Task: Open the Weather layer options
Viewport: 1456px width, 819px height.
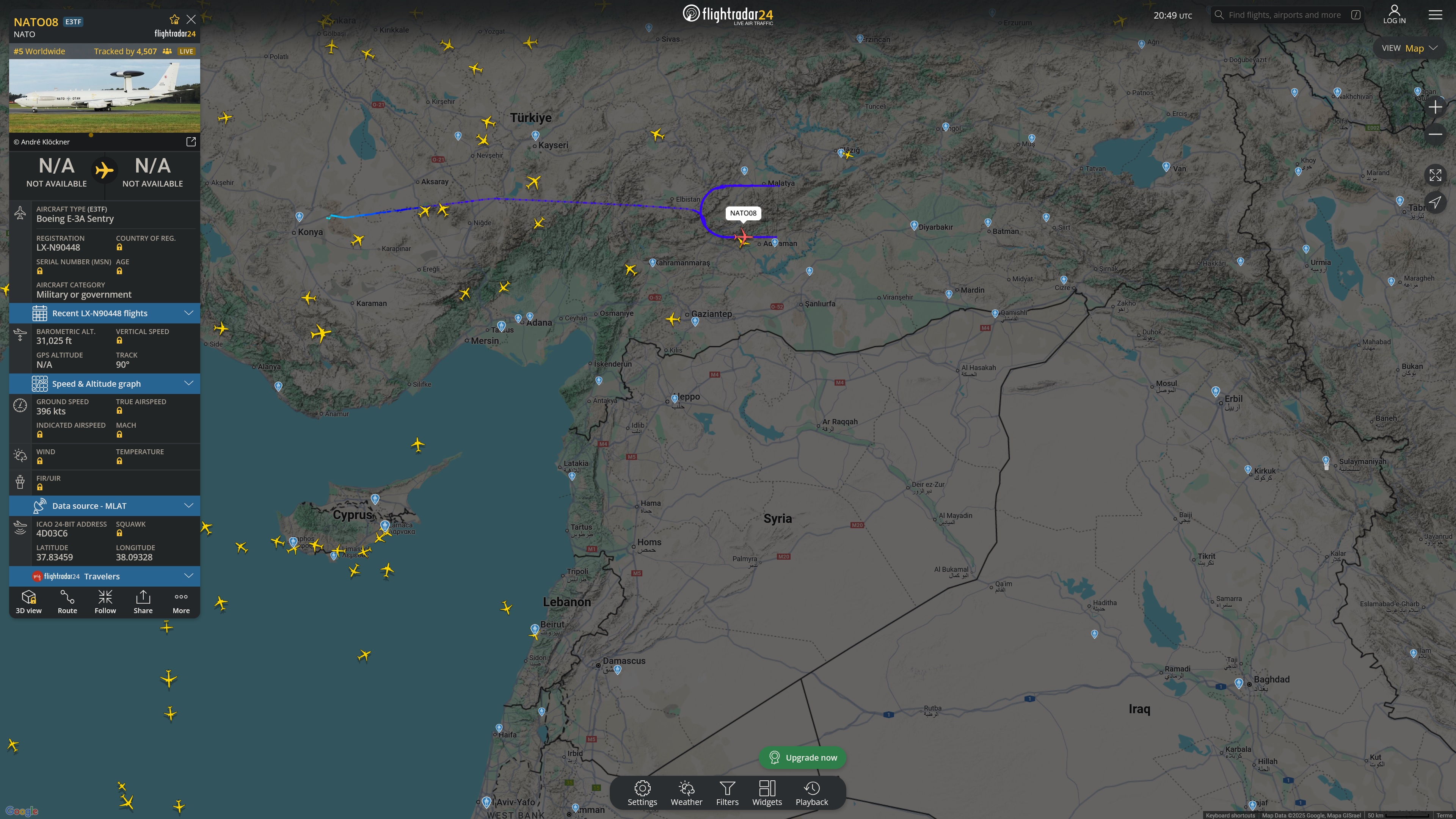Action: click(686, 794)
